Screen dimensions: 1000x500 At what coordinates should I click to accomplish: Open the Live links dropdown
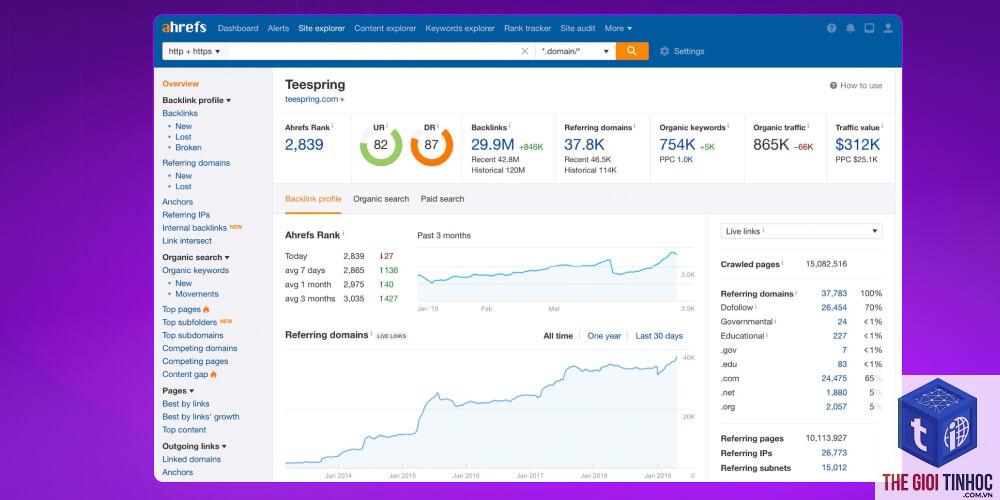click(802, 231)
